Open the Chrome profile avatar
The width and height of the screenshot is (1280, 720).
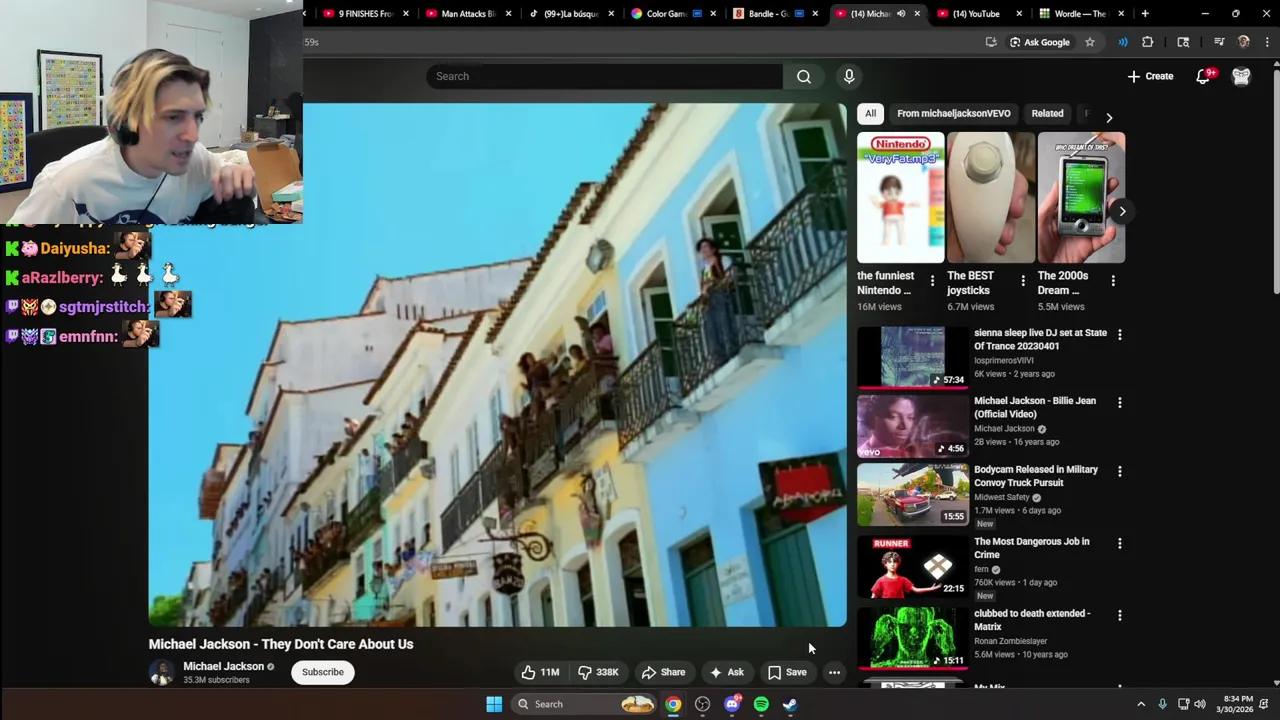coord(1244,42)
